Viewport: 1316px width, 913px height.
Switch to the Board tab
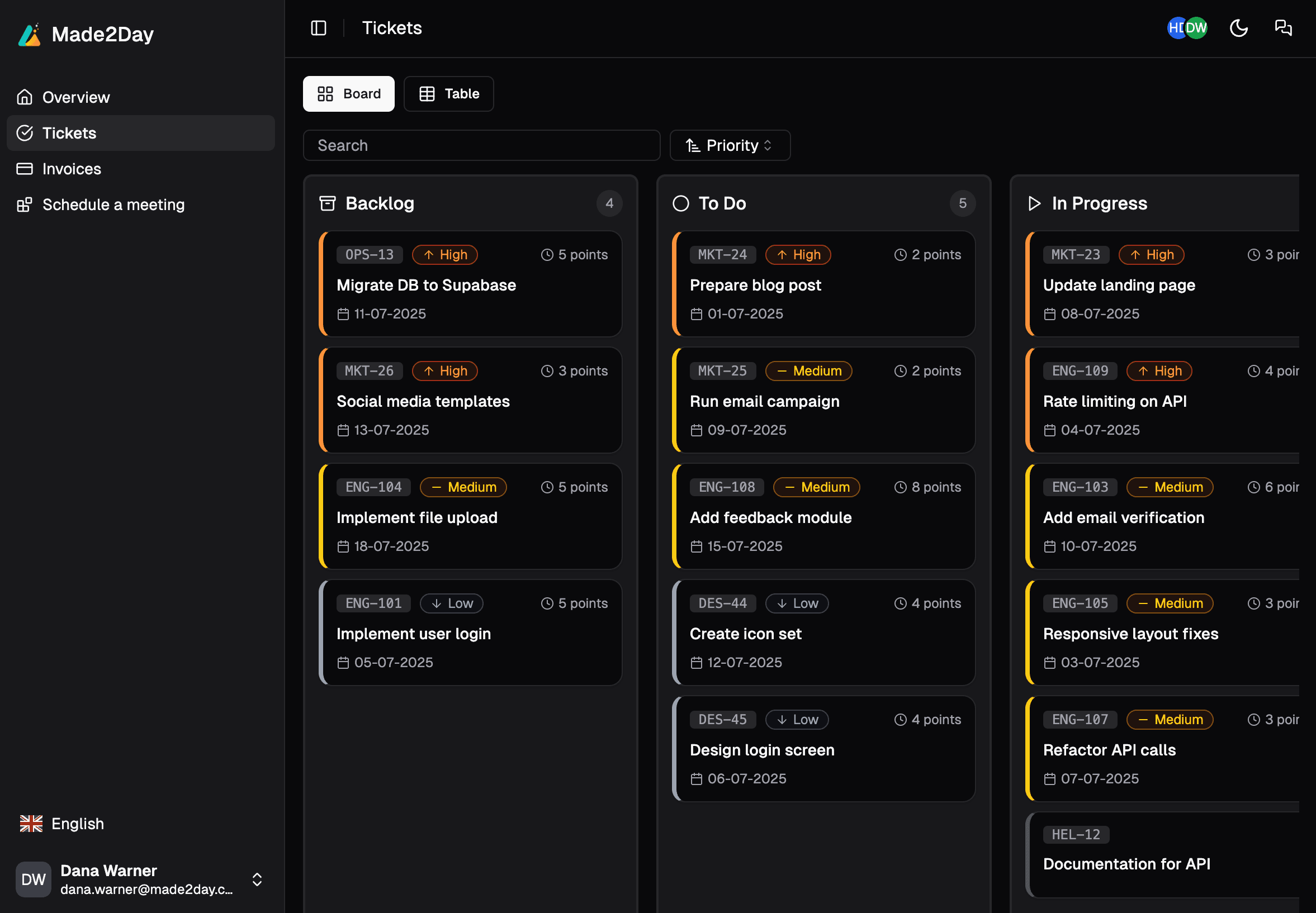point(348,93)
